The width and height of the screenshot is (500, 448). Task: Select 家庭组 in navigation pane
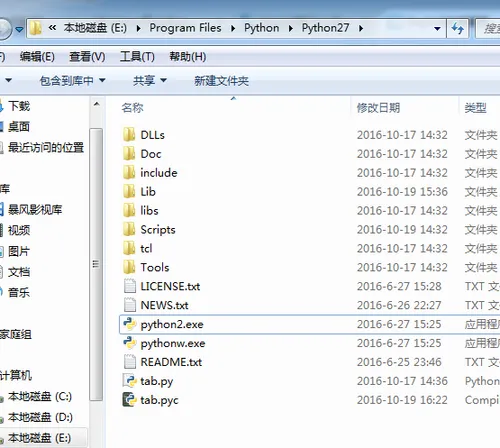16,334
